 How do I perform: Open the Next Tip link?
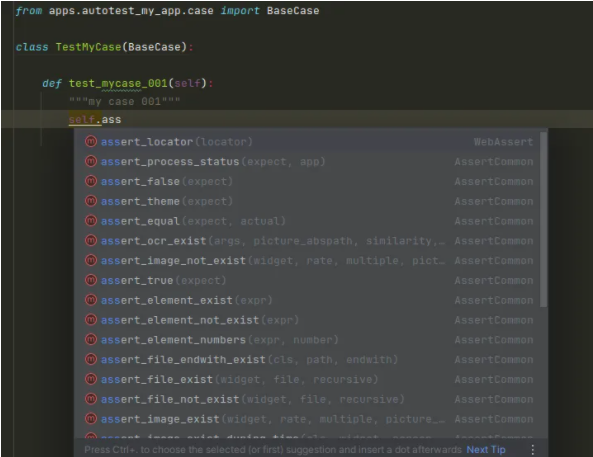coord(486,449)
